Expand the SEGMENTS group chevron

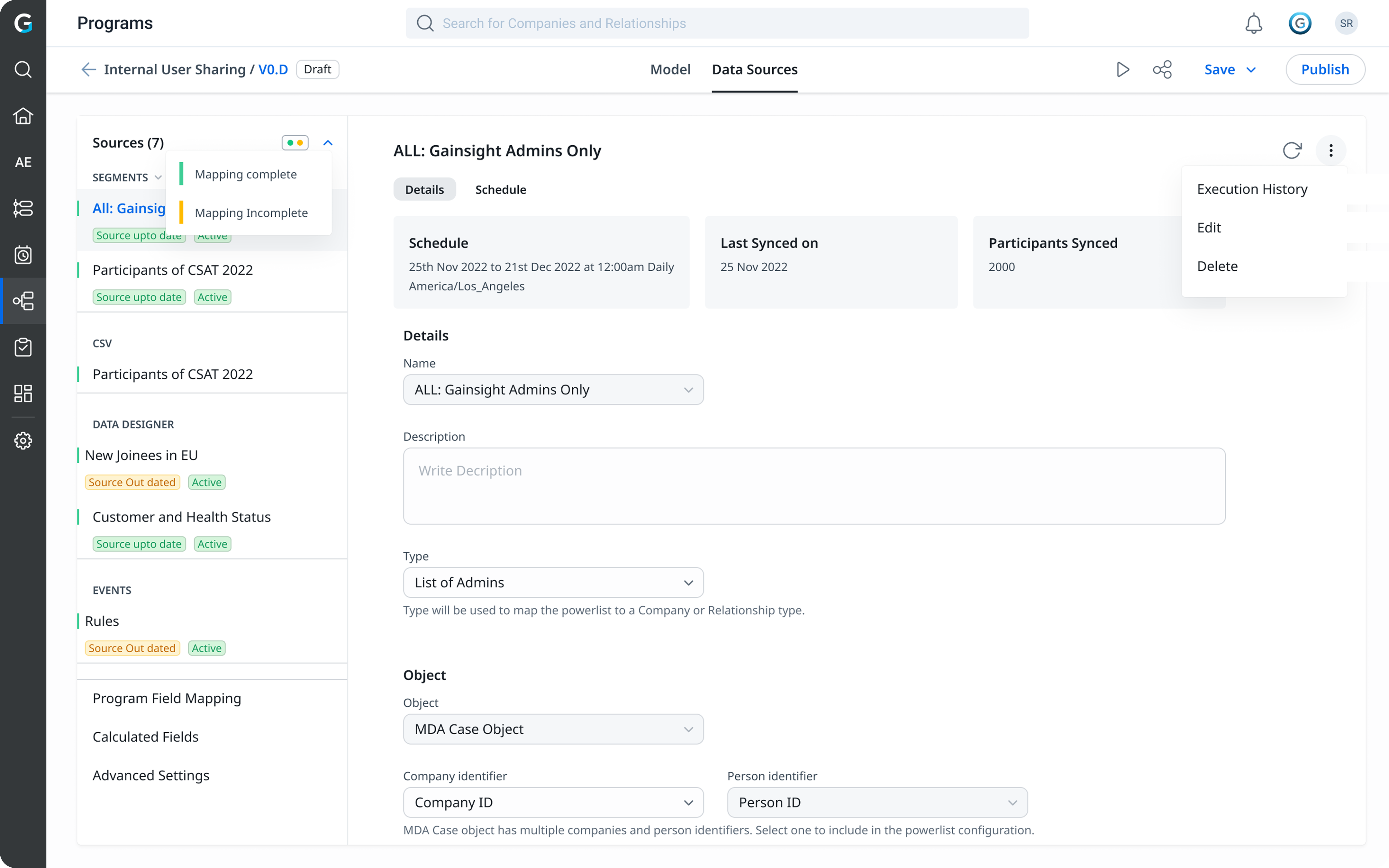(158, 177)
